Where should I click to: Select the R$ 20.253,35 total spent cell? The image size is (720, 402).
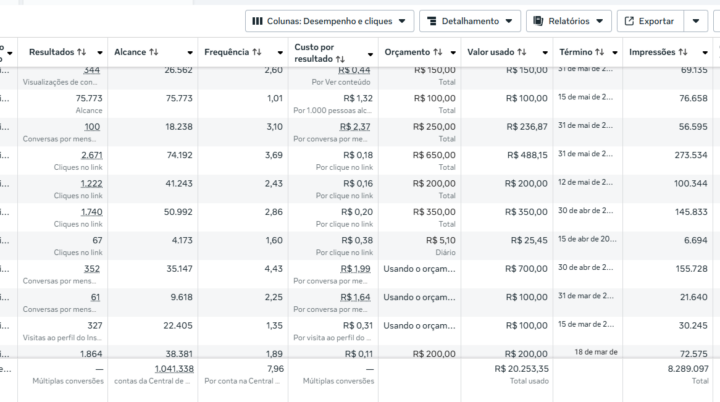coord(520,369)
